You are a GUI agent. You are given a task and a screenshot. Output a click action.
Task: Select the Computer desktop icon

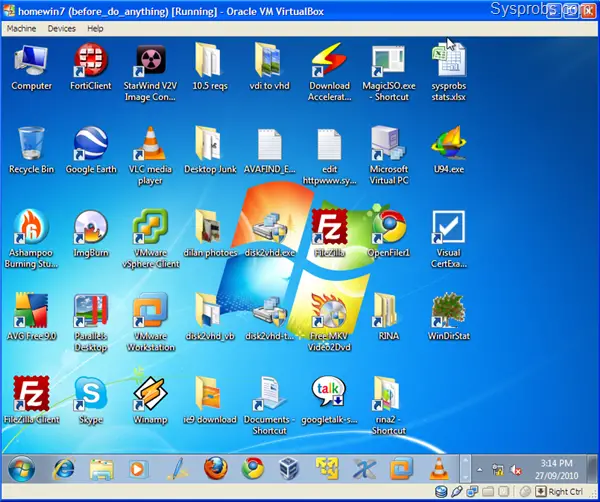tap(31, 67)
